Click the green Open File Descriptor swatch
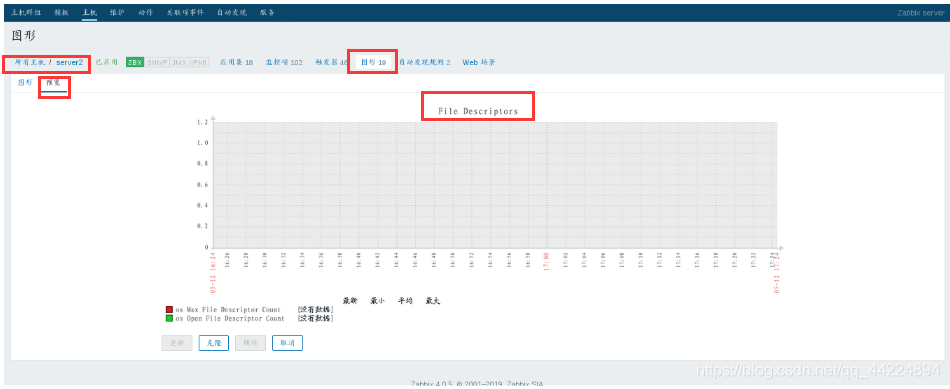The width and height of the screenshot is (950, 389). pos(170,318)
